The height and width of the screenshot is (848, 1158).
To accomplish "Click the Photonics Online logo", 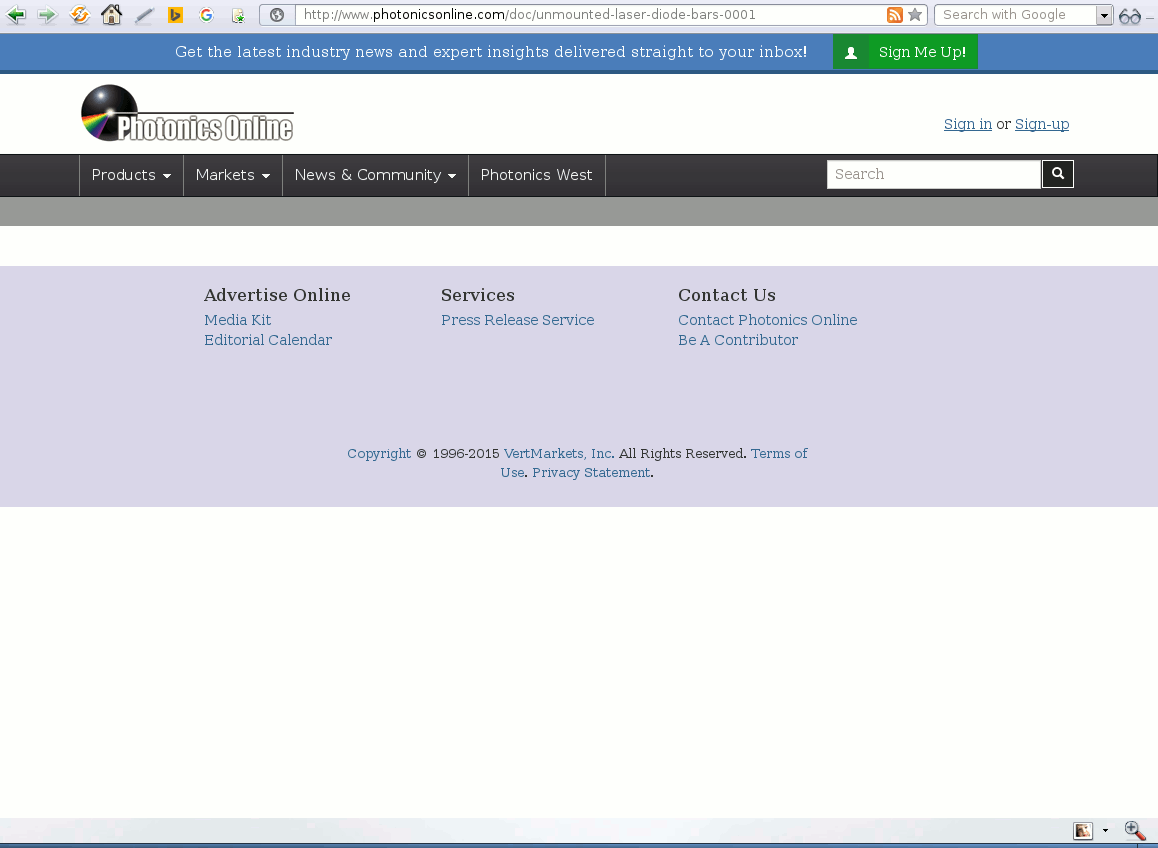I will pyautogui.click(x=188, y=113).
